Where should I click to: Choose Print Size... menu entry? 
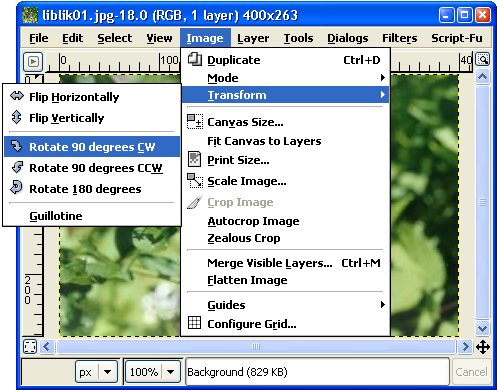(x=285, y=160)
